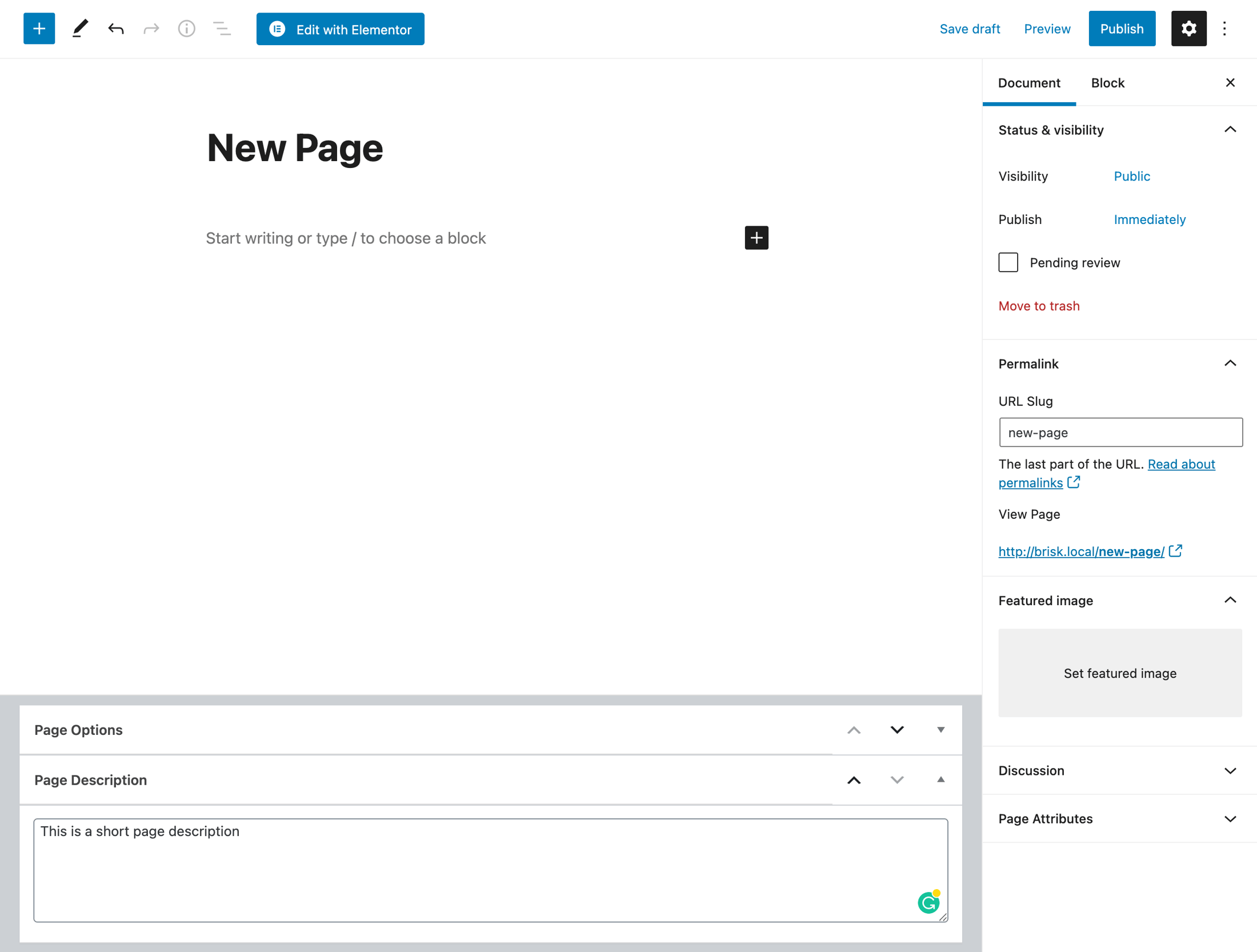1257x952 pixels.
Task: Select the pencil Tools icon
Action: click(80, 29)
